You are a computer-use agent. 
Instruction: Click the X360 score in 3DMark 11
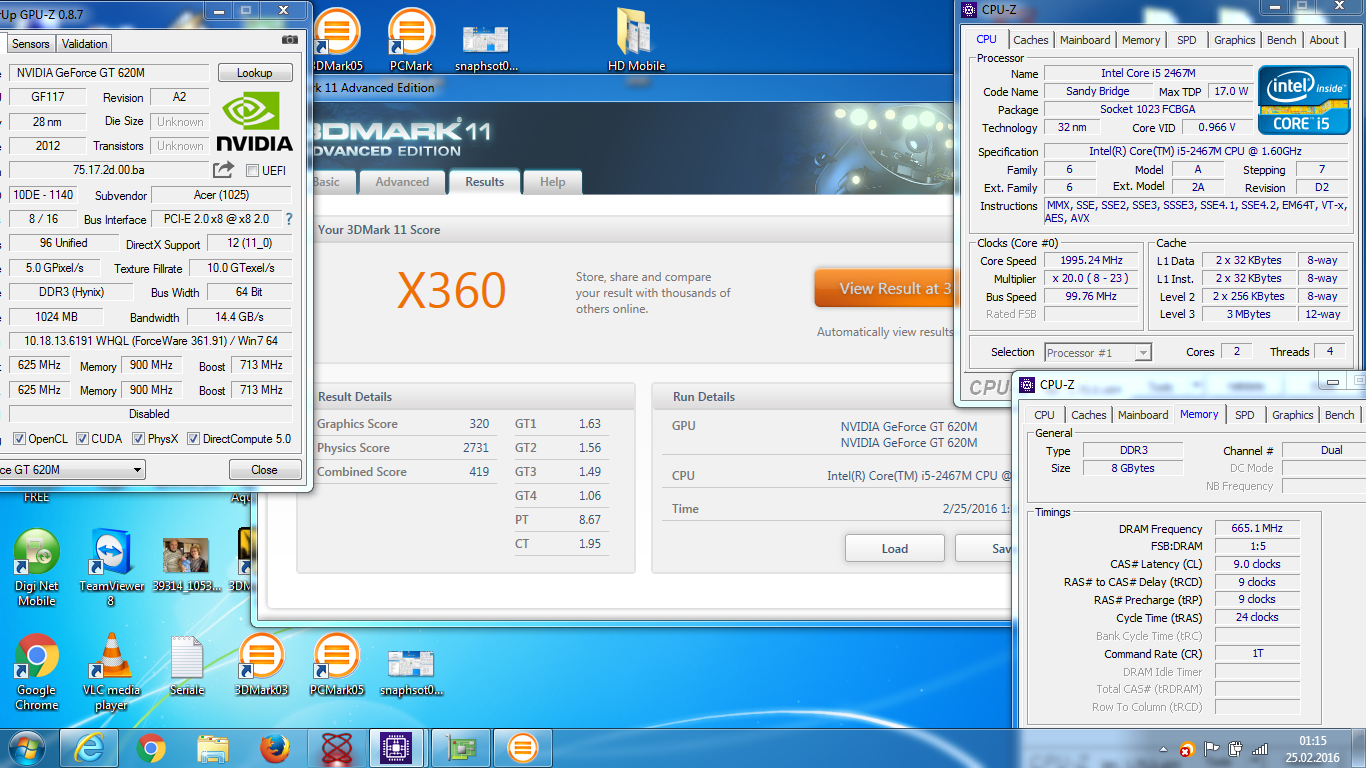coord(452,291)
